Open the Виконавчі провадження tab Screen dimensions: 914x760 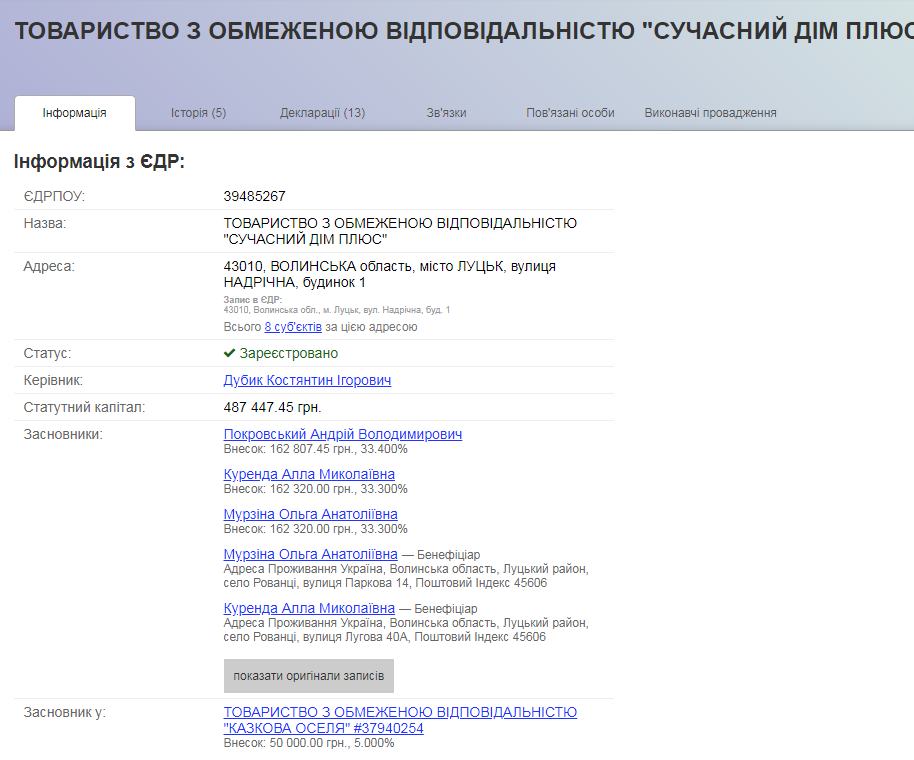coord(710,113)
